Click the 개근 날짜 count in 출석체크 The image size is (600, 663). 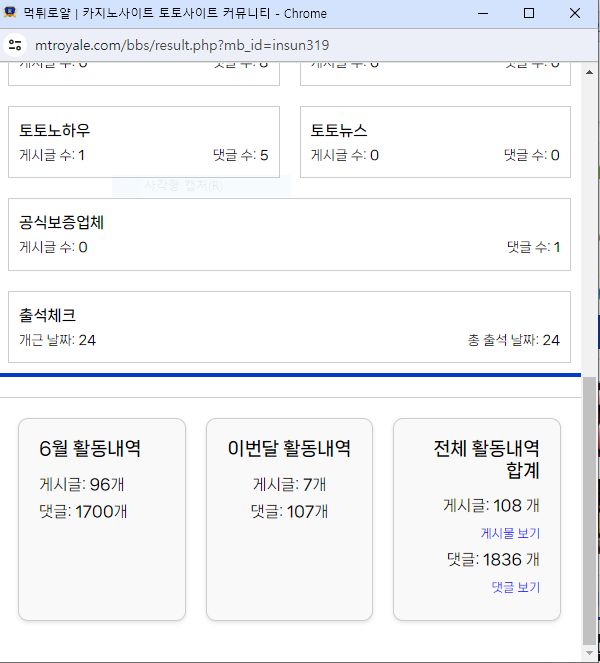(58, 340)
